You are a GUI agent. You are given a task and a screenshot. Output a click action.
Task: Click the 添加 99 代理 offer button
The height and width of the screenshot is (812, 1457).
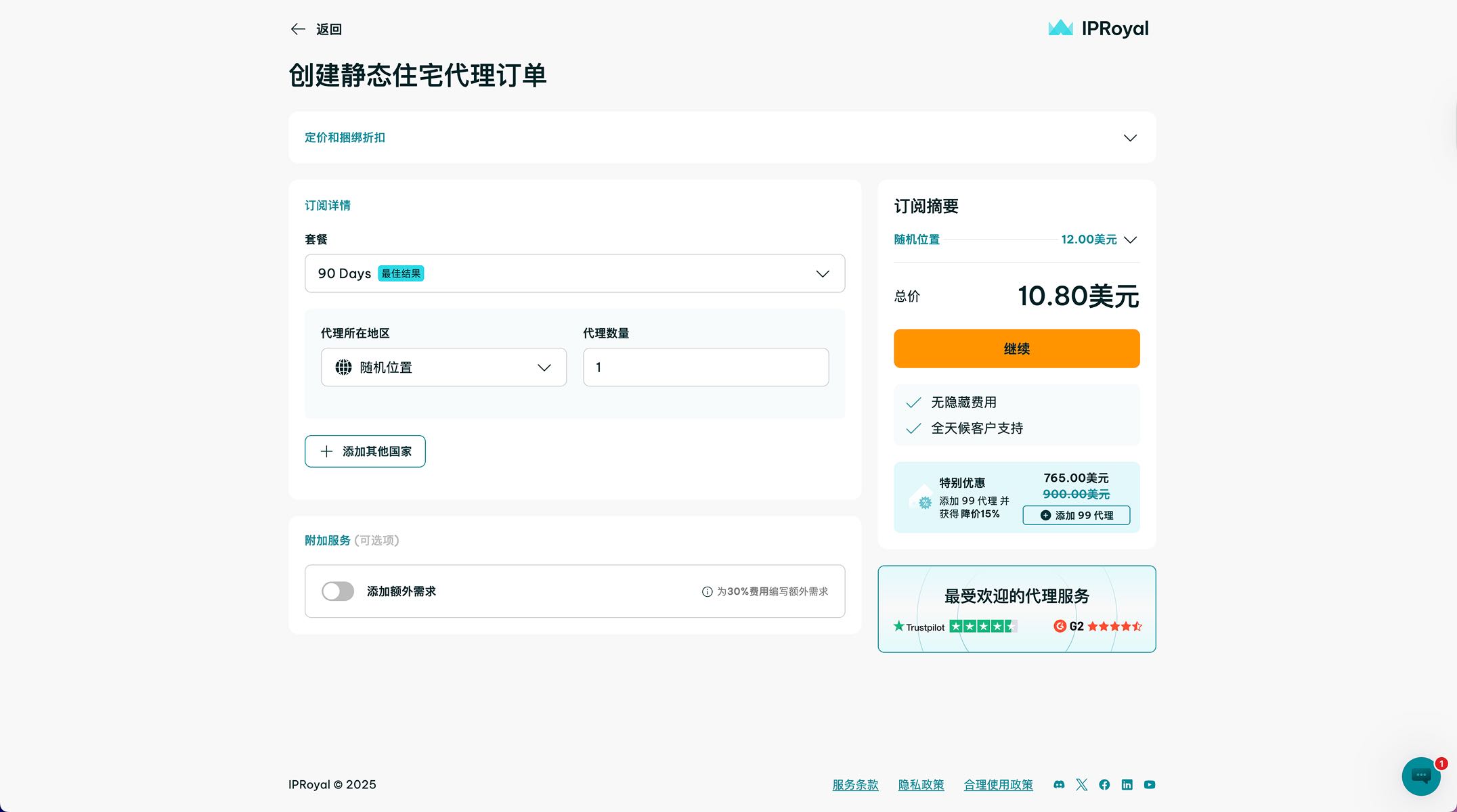tap(1076, 515)
